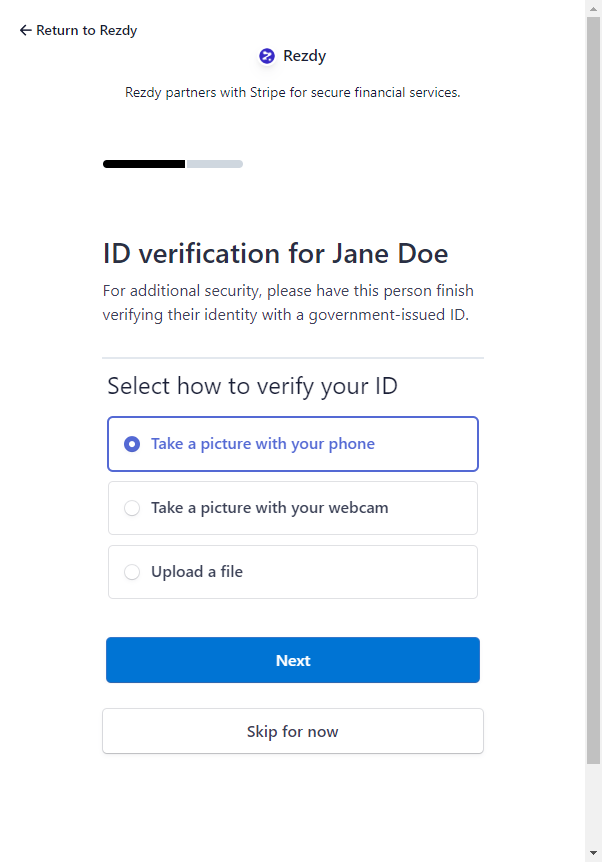The image size is (602, 862).
Task: Choose the 'Take a picture with your phone' label
Action: coord(263,444)
